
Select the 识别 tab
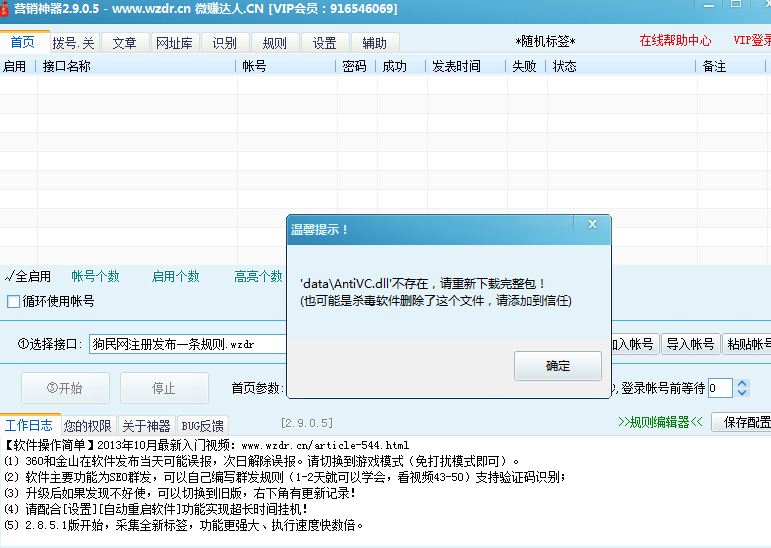coord(225,43)
